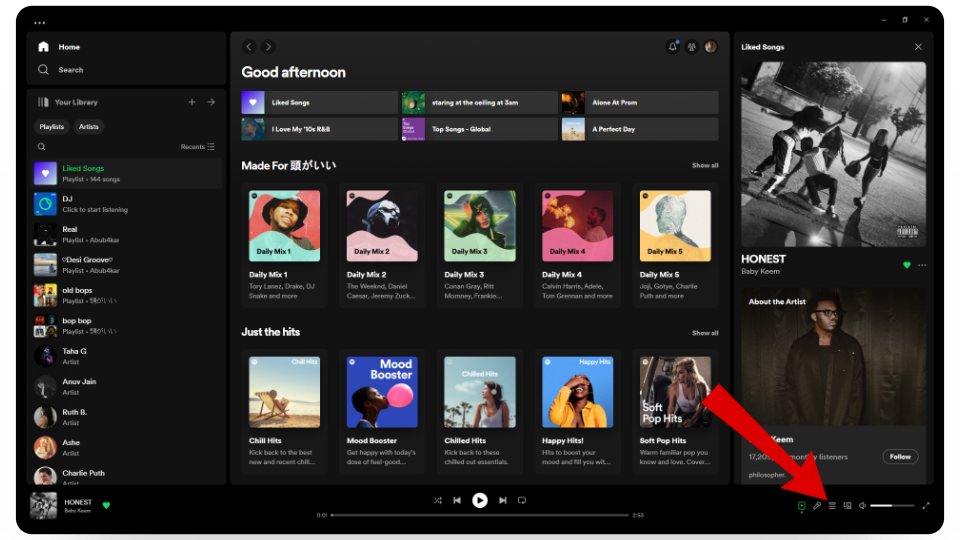Collapse the Your Library panel
This screenshot has height=540, width=960.
point(67,102)
